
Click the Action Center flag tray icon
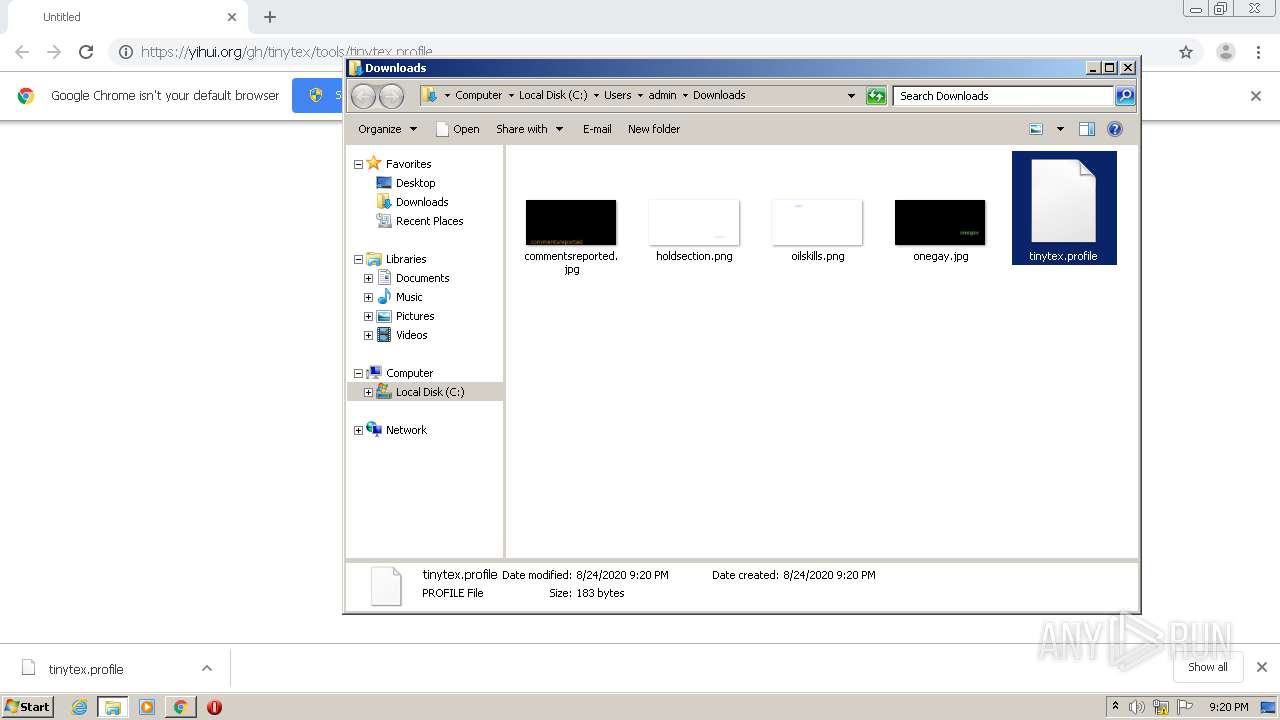point(1187,707)
